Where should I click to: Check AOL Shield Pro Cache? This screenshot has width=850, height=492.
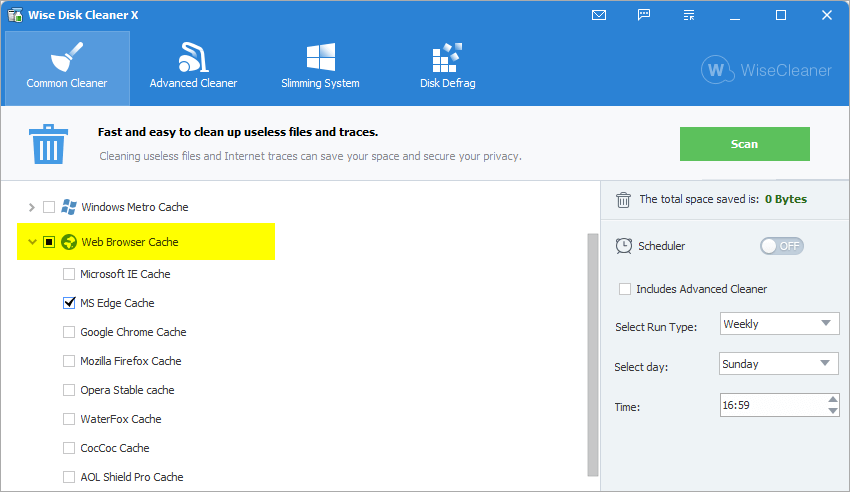[x=69, y=477]
